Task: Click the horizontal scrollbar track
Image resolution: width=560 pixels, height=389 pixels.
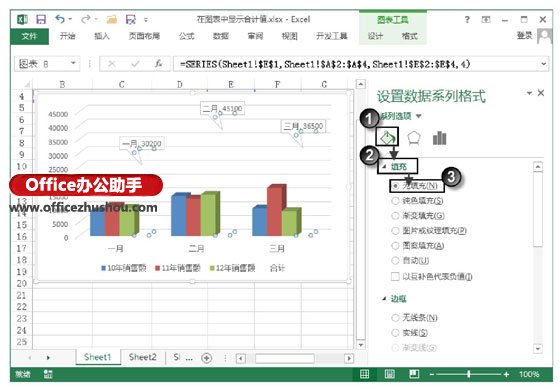Action: pos(295,358)
